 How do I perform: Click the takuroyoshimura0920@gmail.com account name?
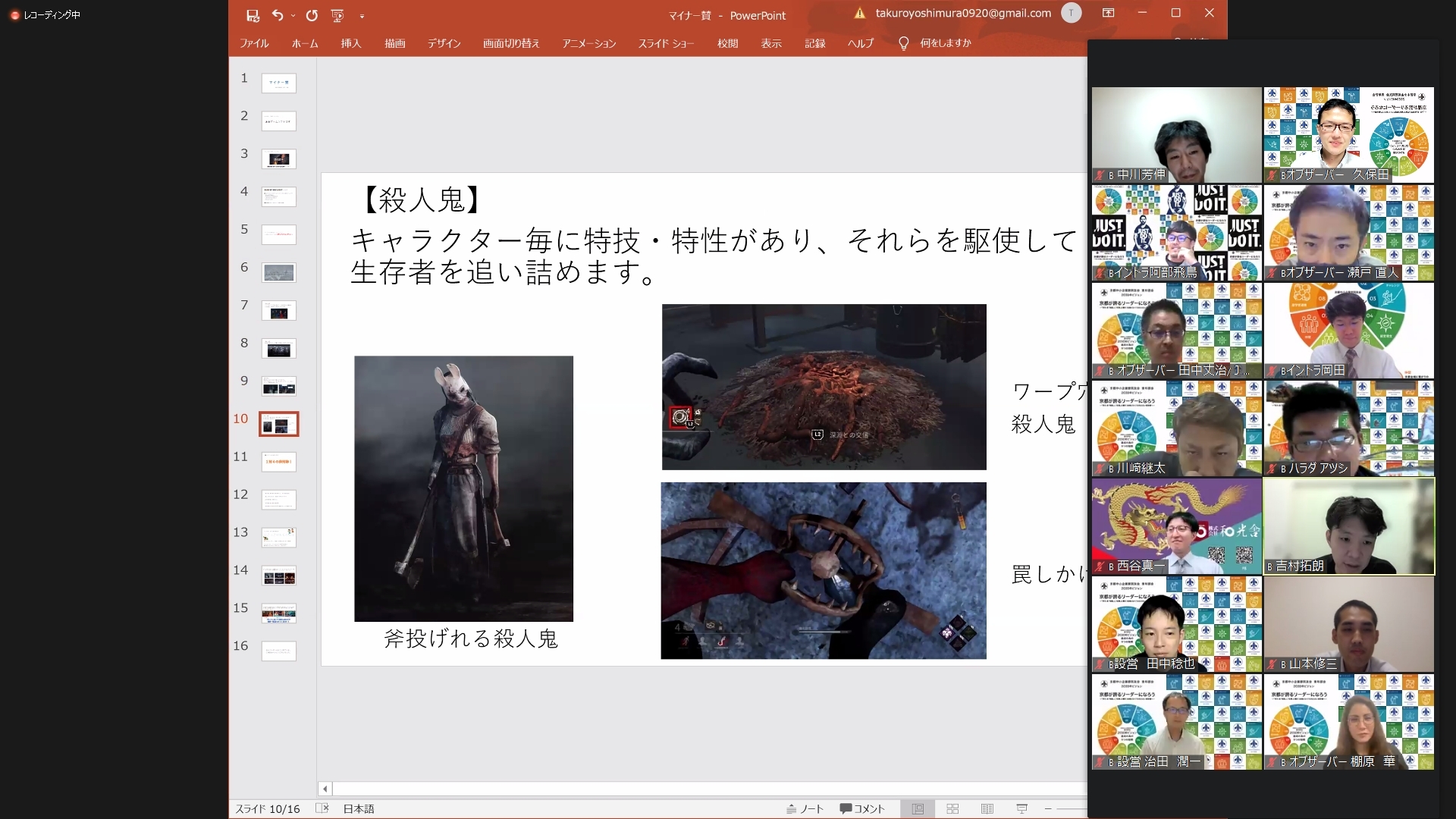click(963, 13)
